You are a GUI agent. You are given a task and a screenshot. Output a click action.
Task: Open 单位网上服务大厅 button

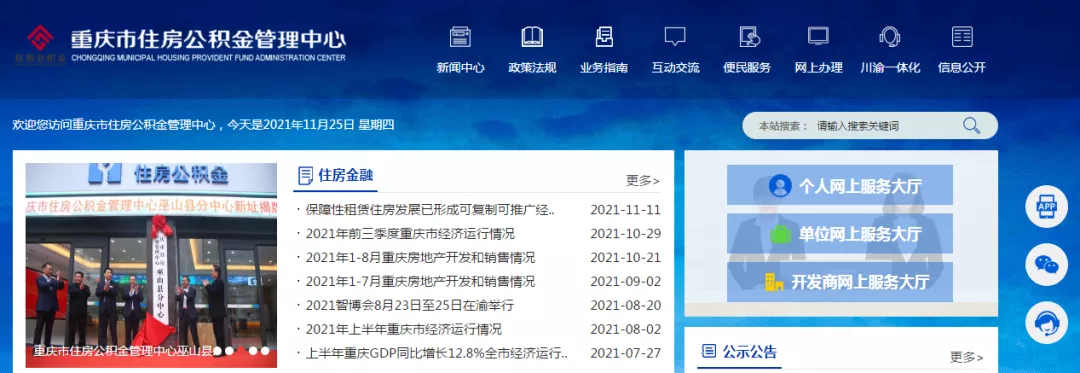[x=840, y=234]
